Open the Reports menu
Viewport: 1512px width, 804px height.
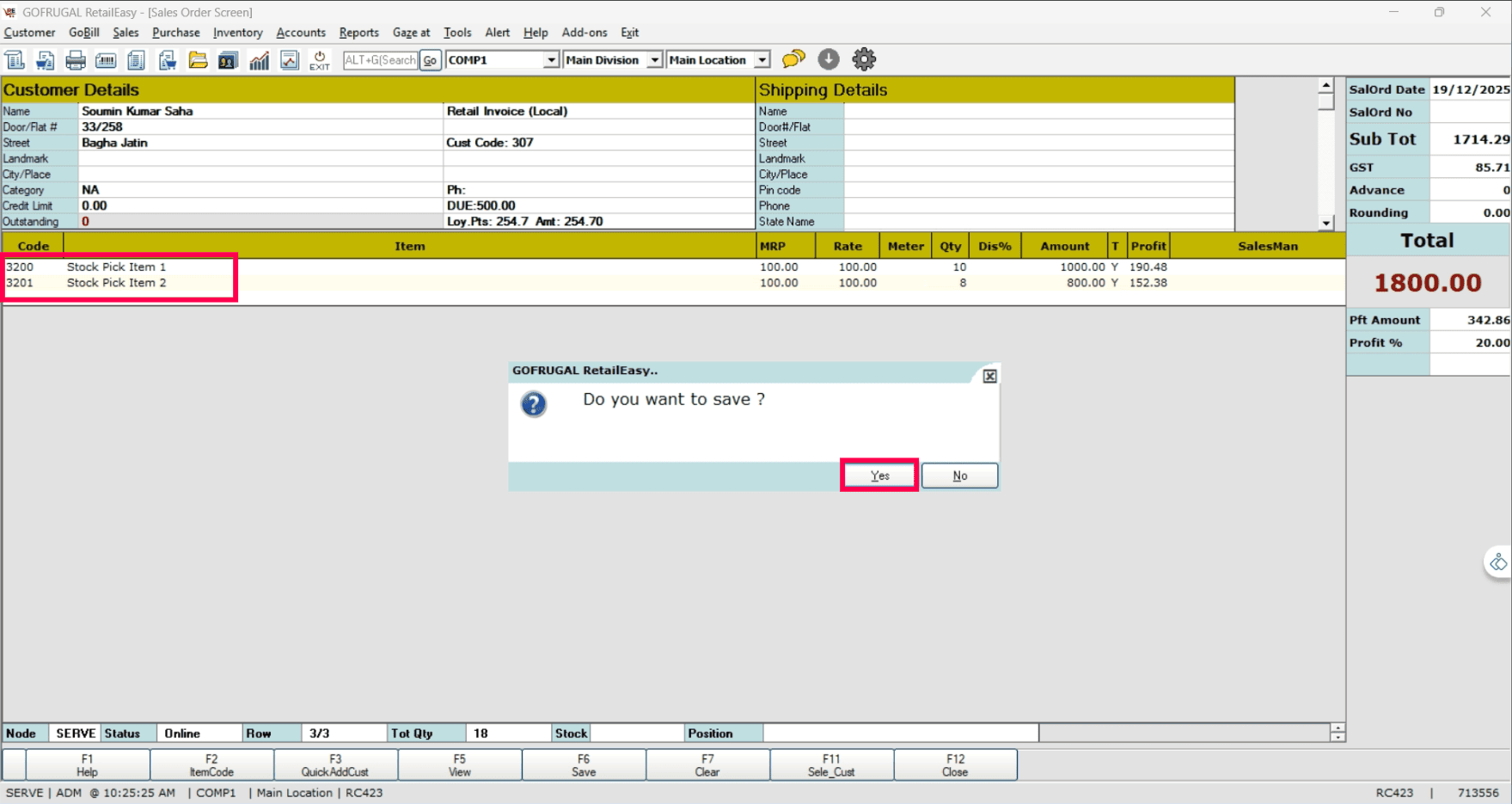(359, 33)
